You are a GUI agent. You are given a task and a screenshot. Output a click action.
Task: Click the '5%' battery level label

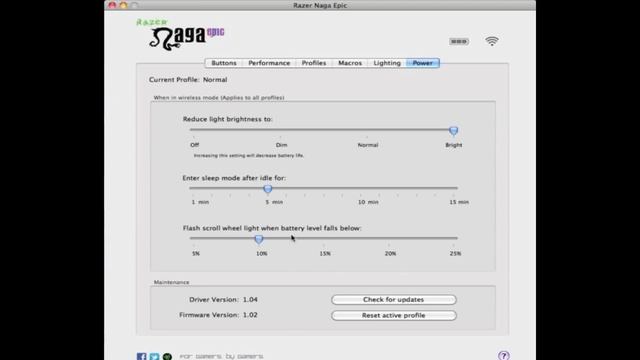196,253
